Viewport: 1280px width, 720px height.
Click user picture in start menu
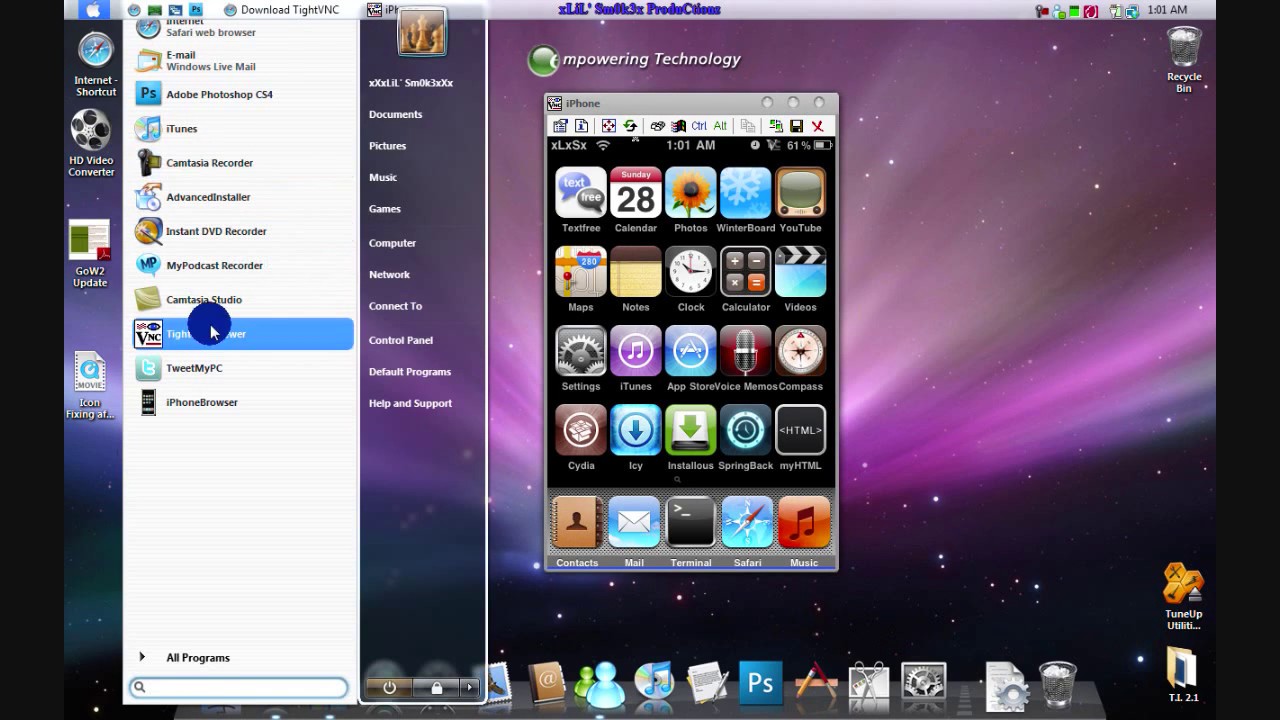pyautogui.click(x=421, y=33)
